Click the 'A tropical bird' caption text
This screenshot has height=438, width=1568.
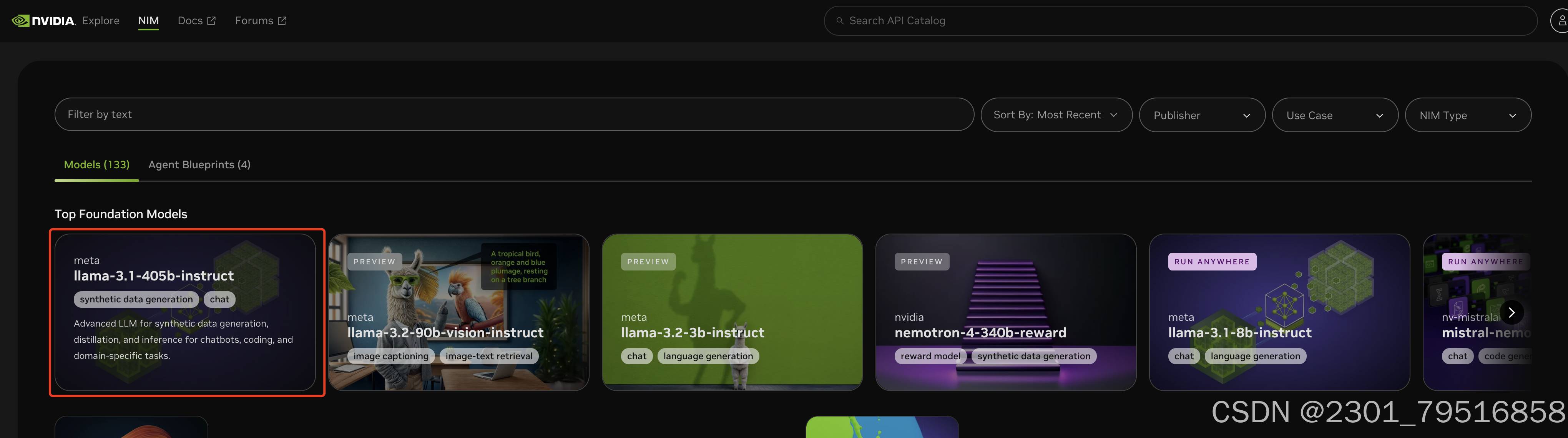coord(519,267)
